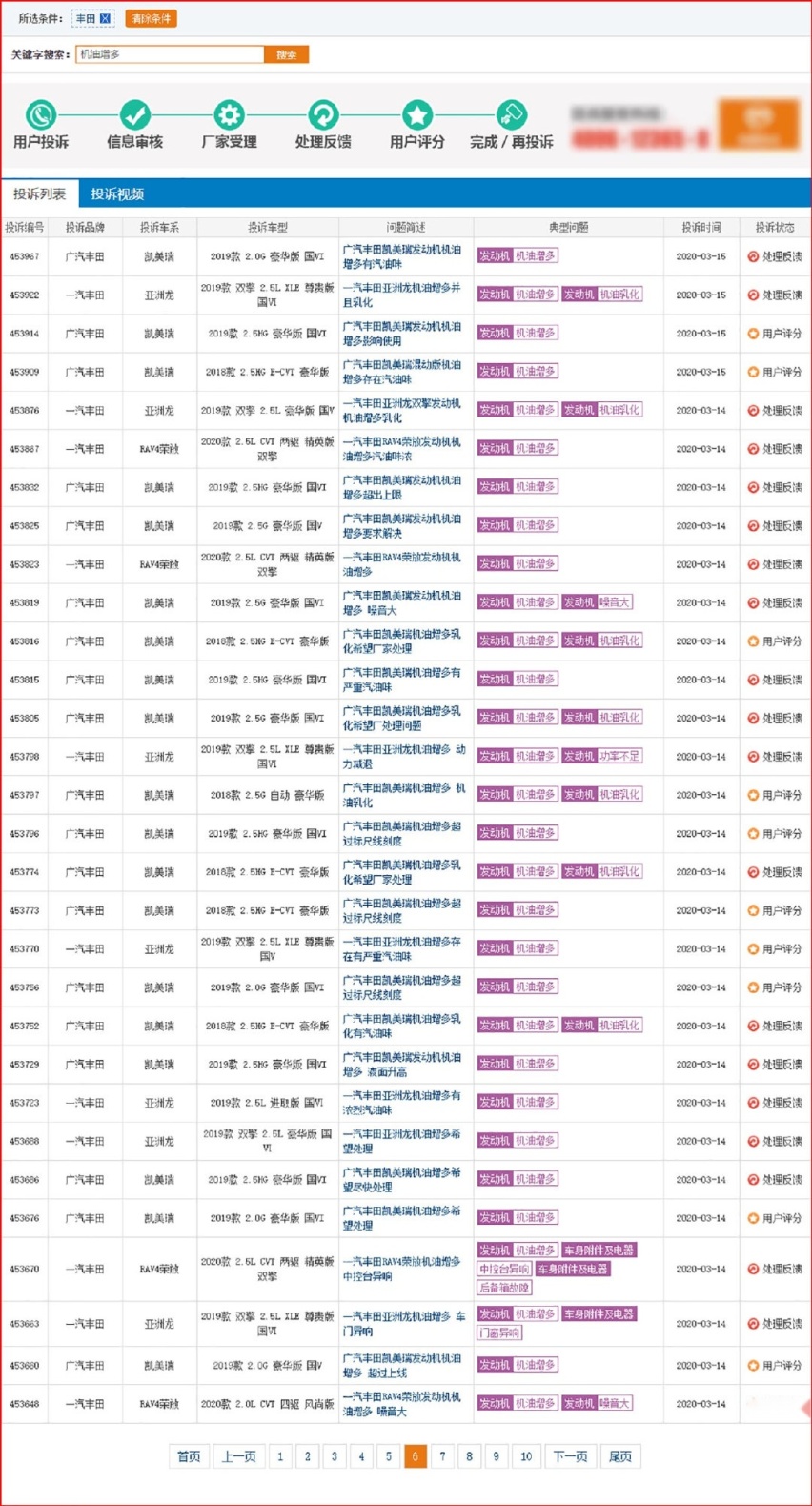Click status icon in row 453819
Image resolution: width=812 pixels, height=1506 pixels.
tap(753, 603)
